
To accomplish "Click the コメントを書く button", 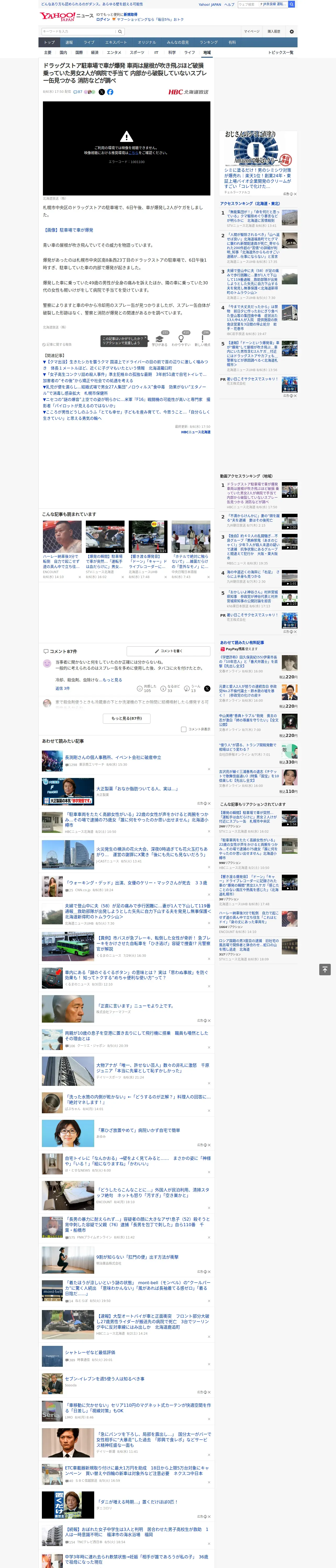I will [x=168, y=651].
